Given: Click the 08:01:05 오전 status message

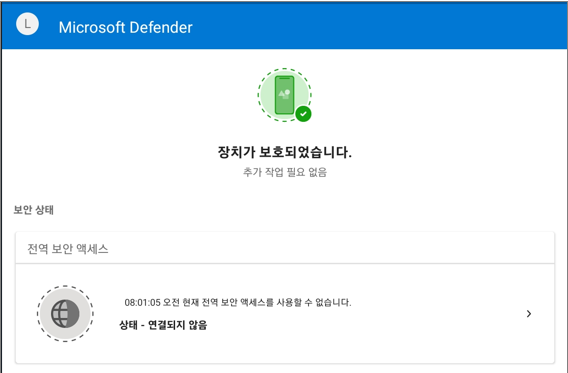Looking at the screenshot, I should pyautogui.click(x=238, y=302).
